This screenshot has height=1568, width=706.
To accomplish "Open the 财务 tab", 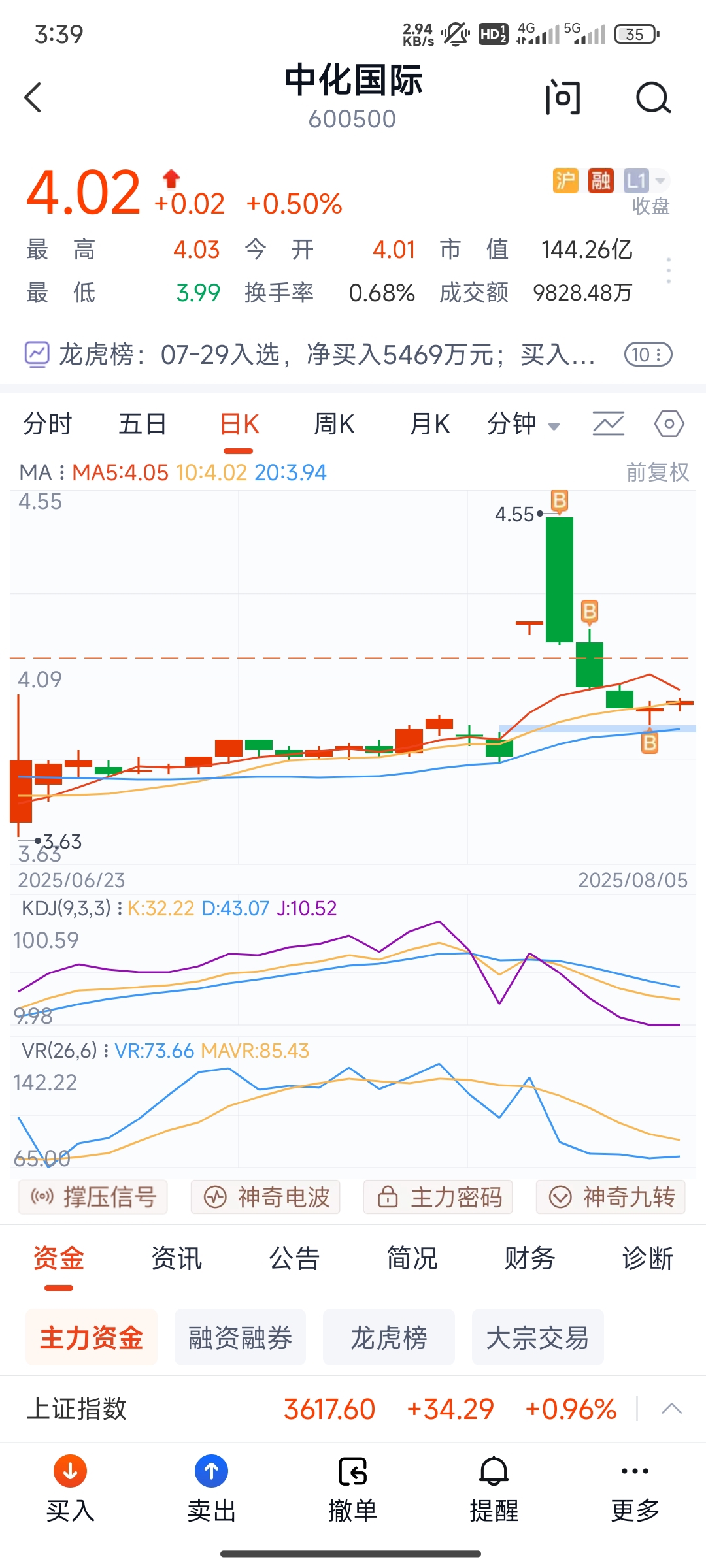I will (x=529, y=1258).
